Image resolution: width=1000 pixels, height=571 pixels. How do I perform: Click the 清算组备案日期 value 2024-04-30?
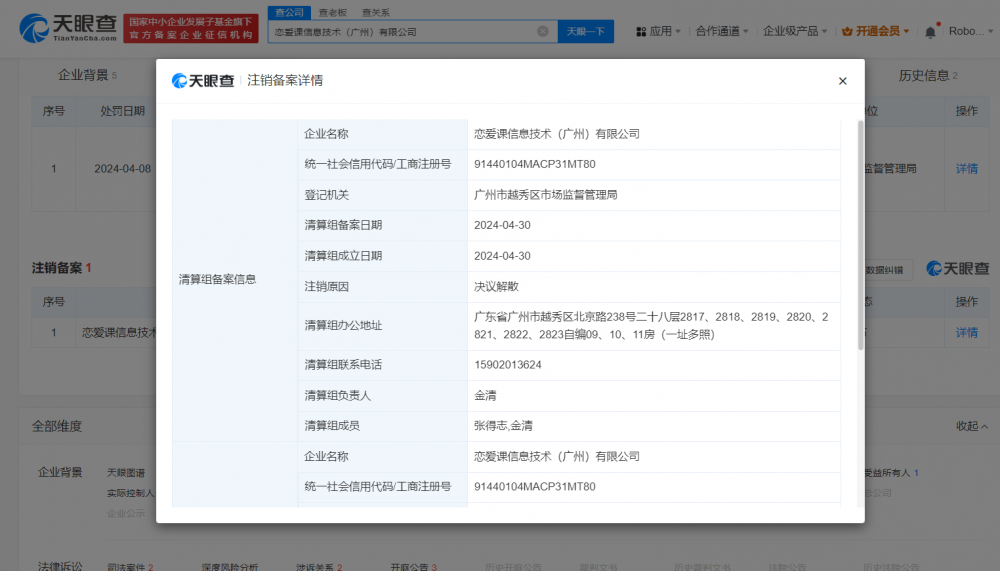coord(502,225)
